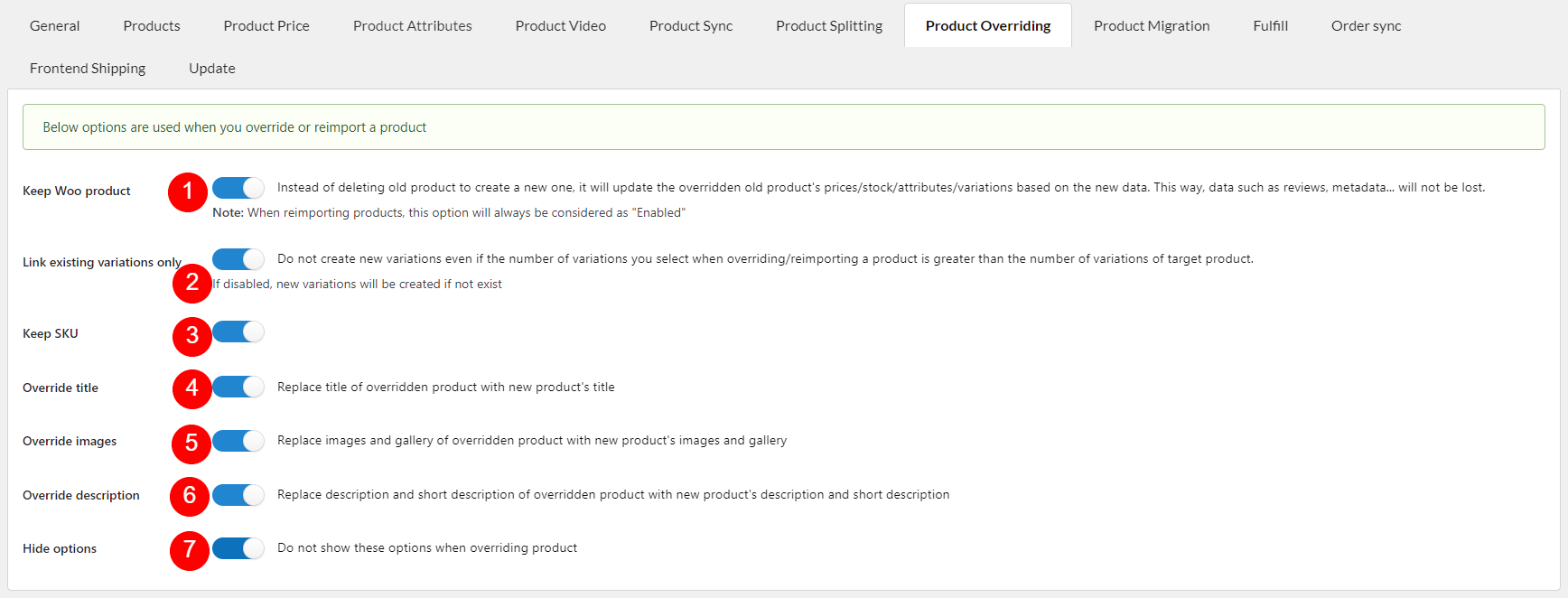
Task: Open the Product Price tab
Action: 266,25
